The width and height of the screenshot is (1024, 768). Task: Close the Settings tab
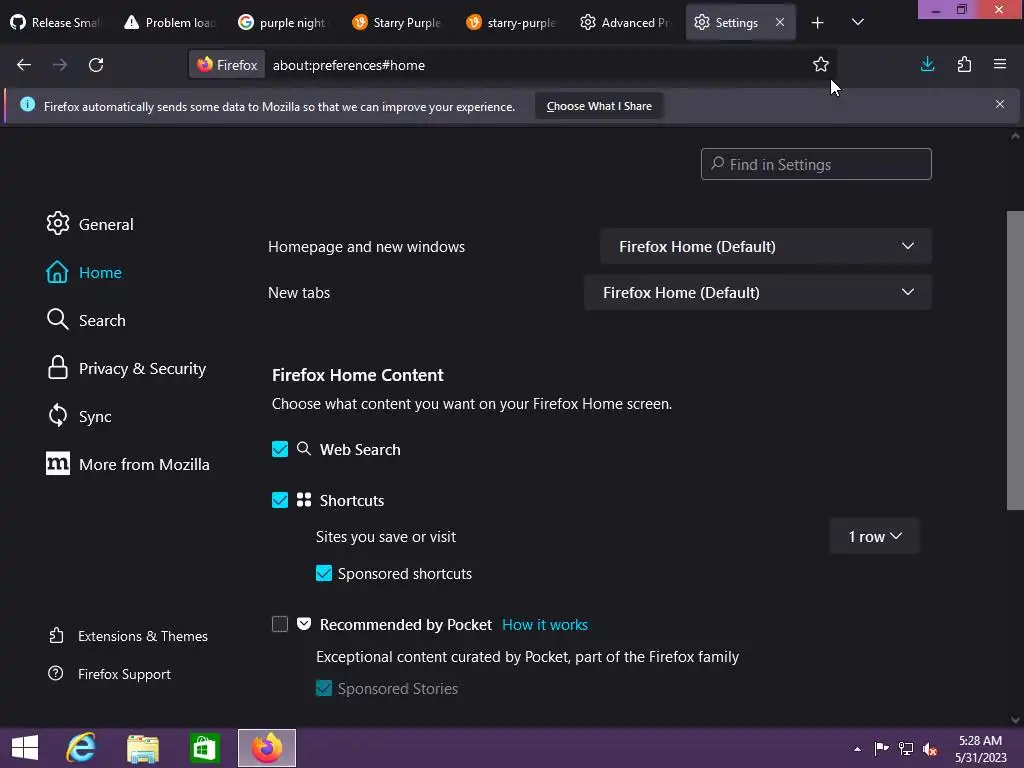(780, 22)
